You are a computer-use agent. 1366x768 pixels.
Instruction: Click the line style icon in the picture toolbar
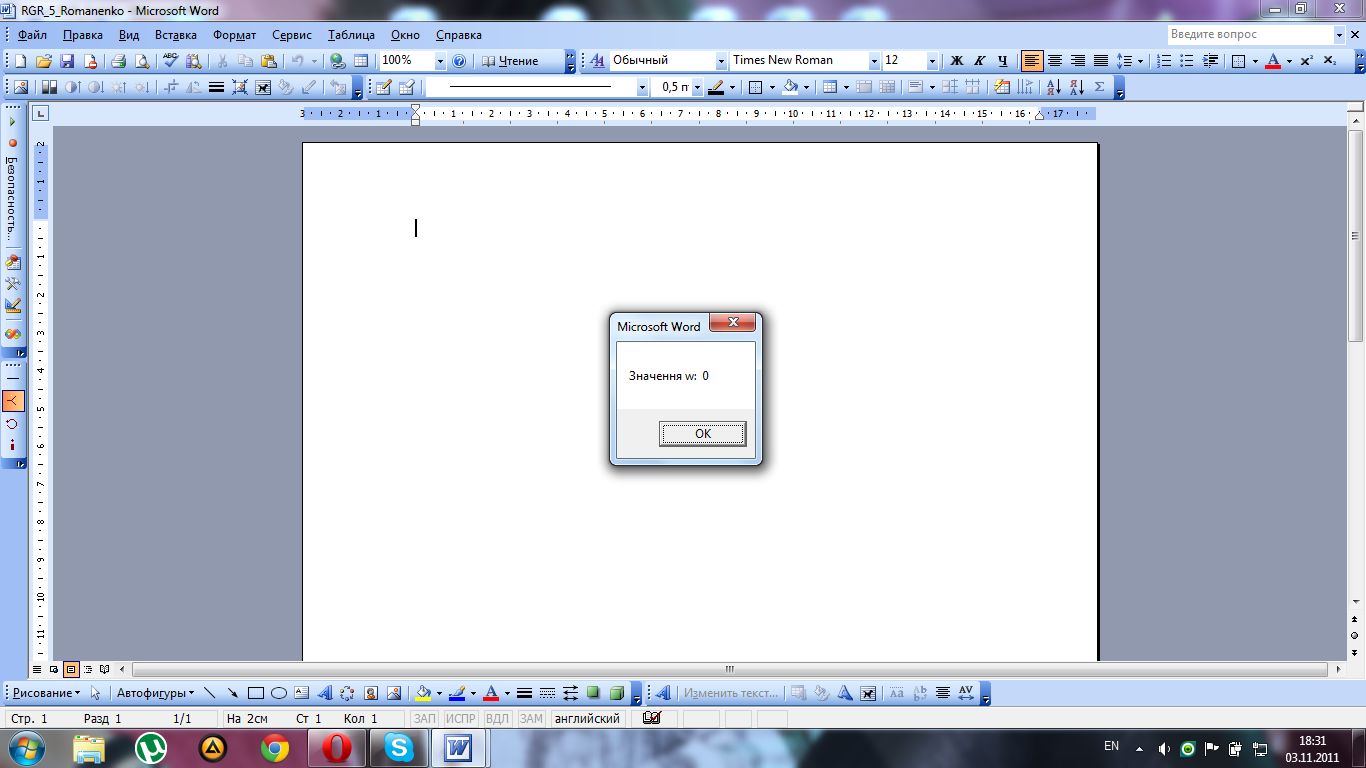pos(216,87)
